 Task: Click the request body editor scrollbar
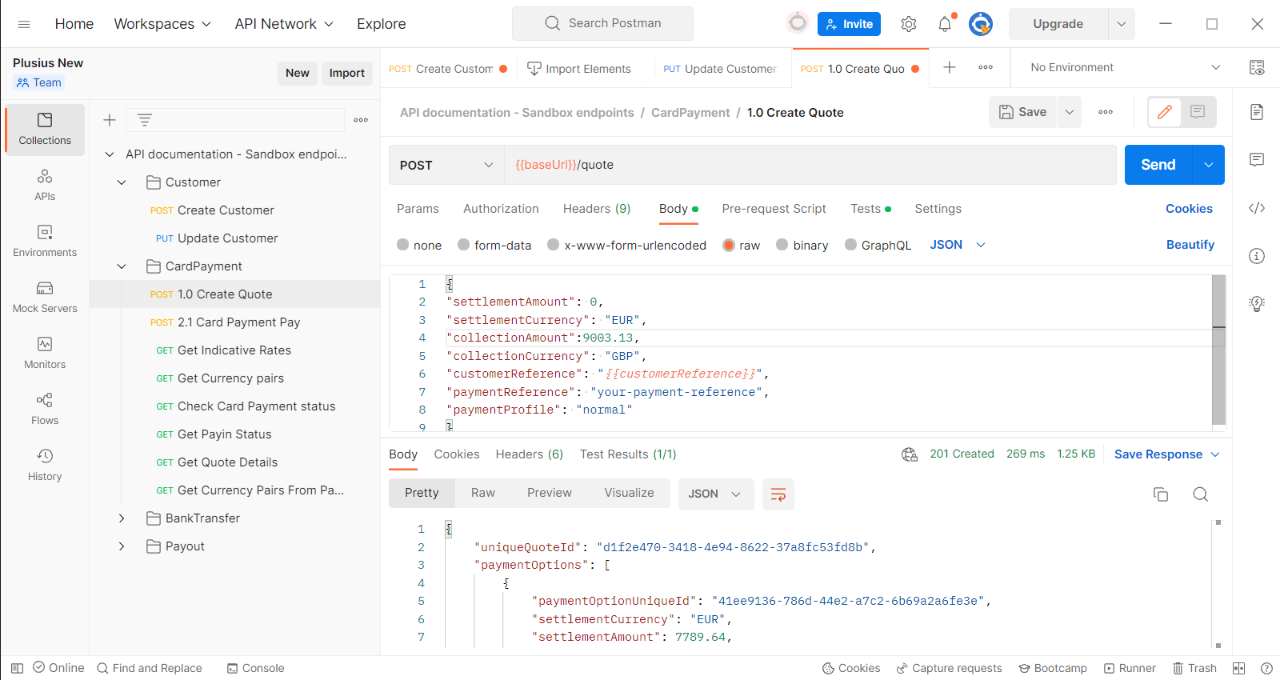tap(1218, 350)
